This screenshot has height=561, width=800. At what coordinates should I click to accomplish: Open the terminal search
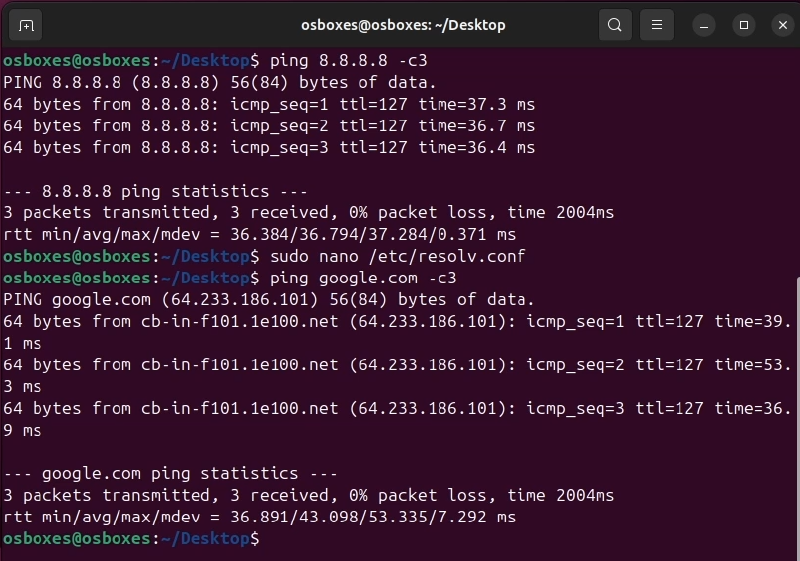click(x=615, y=25)
